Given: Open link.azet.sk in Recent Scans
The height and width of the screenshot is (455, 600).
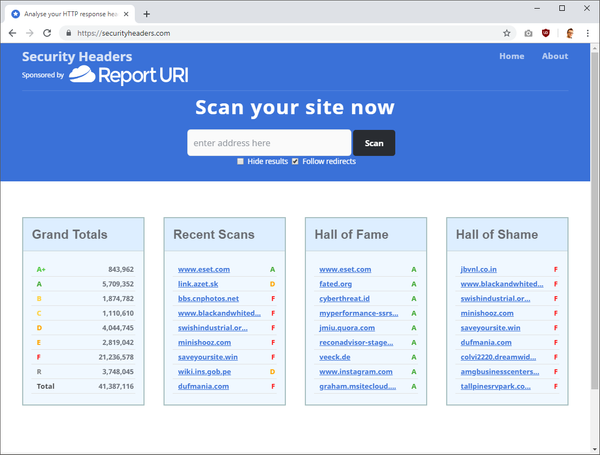Looking at the screenshot, I should point(201,285).
